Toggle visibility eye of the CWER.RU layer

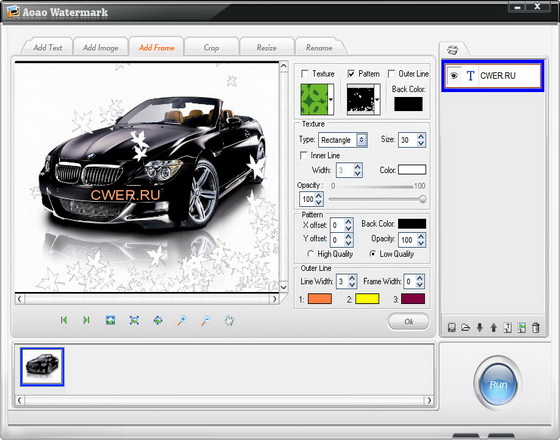click(454, 76)
